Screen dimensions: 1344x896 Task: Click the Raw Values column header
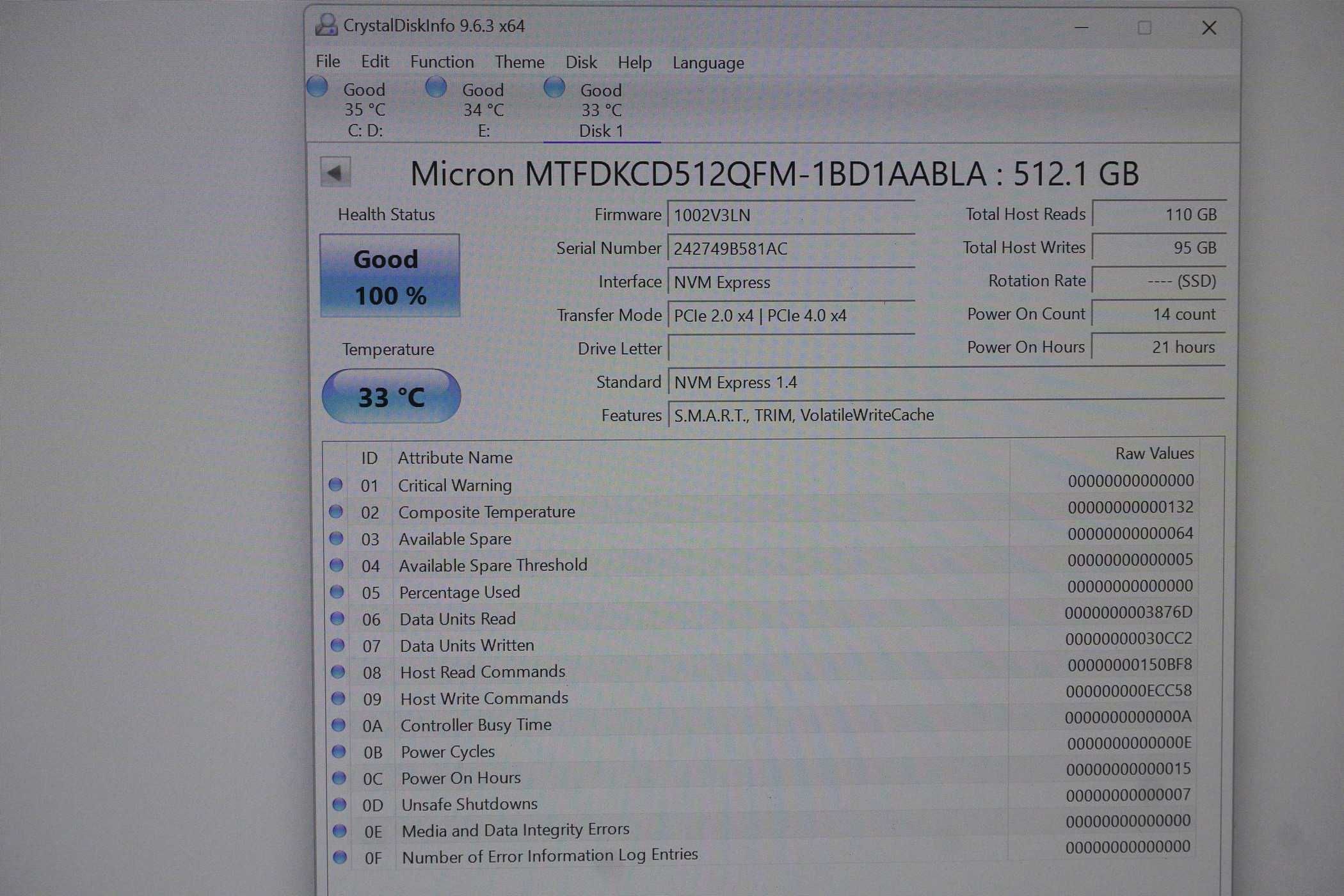click(x=1155, y=453)
